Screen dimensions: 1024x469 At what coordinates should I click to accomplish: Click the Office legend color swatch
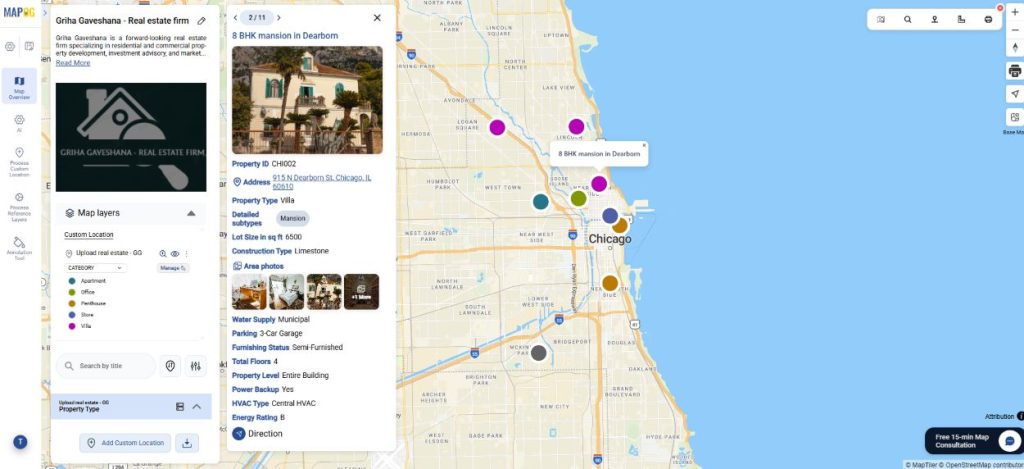(x=72, y=292)
